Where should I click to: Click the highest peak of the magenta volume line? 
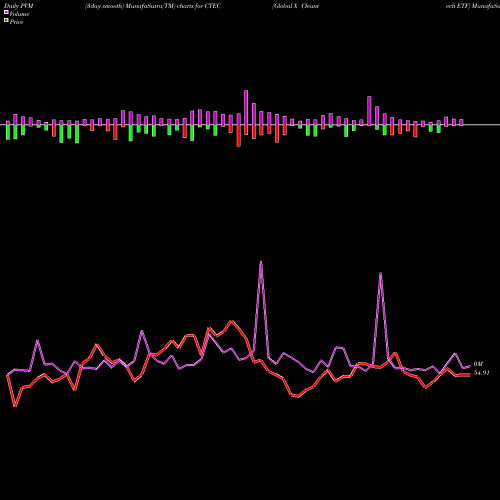click(x=261, y=262)
